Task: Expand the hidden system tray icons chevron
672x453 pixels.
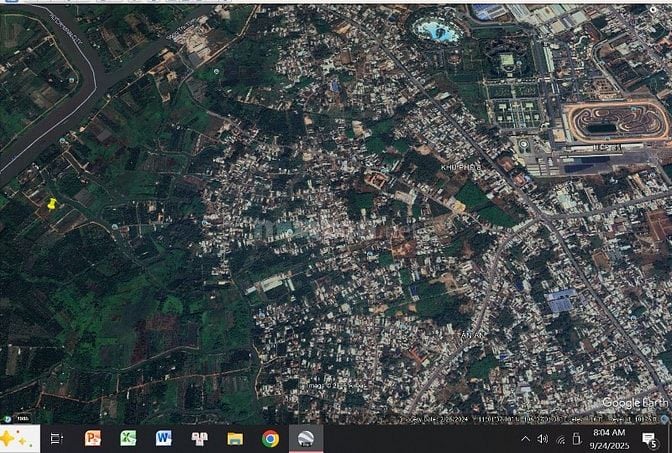Action: [x=526, y=438]
